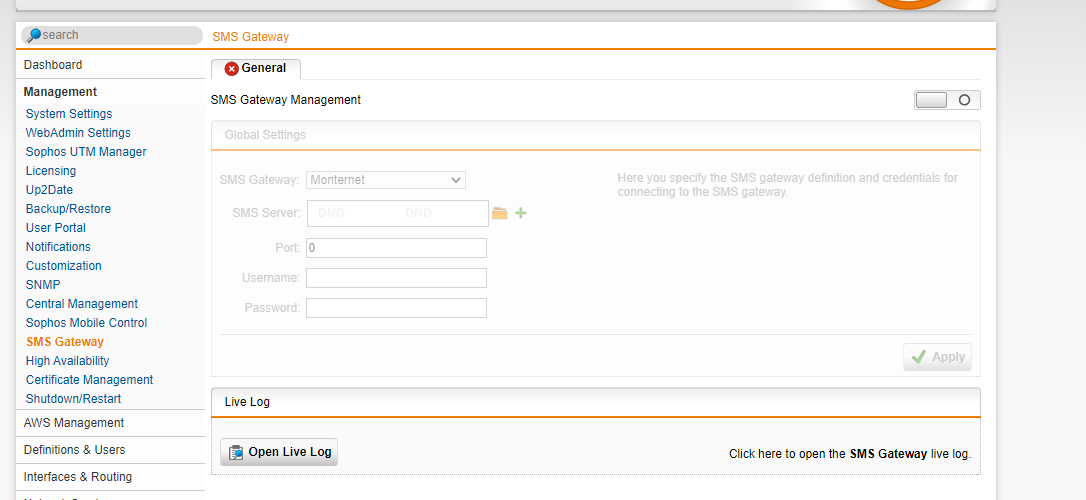Open Shutdown/Restart page
The height and width of the screenshot is (500, 1086).
pyautogui.click(x=73, y=399)
